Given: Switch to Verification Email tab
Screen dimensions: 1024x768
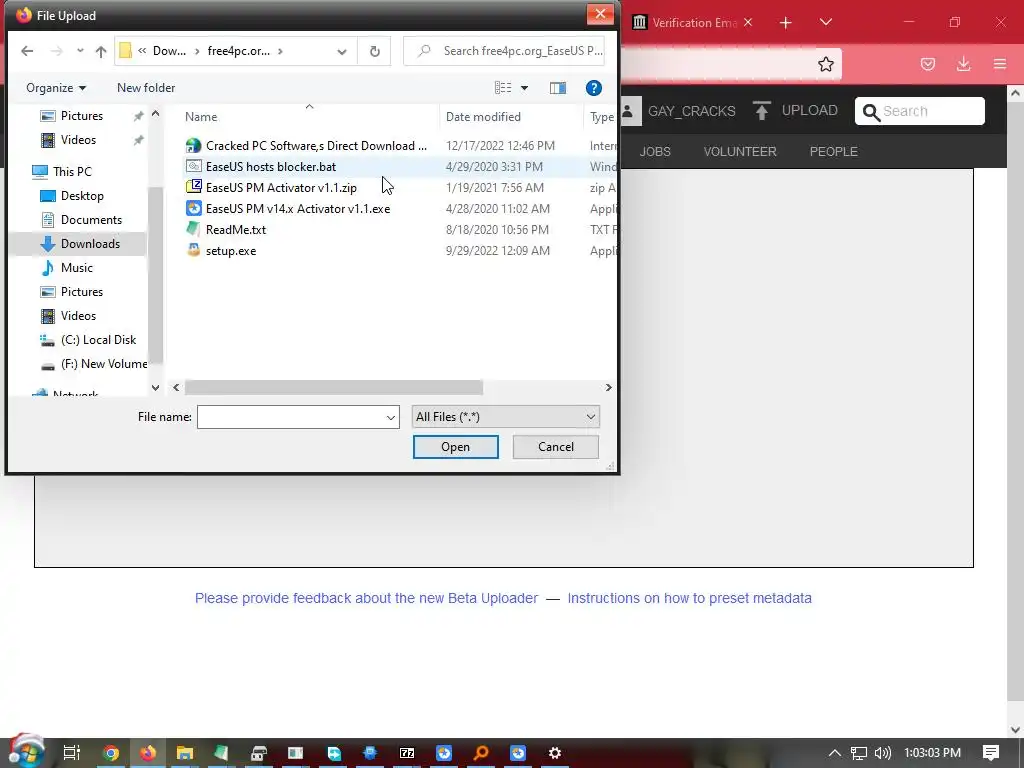Looking at the screenshot, I should coord(686,22).
